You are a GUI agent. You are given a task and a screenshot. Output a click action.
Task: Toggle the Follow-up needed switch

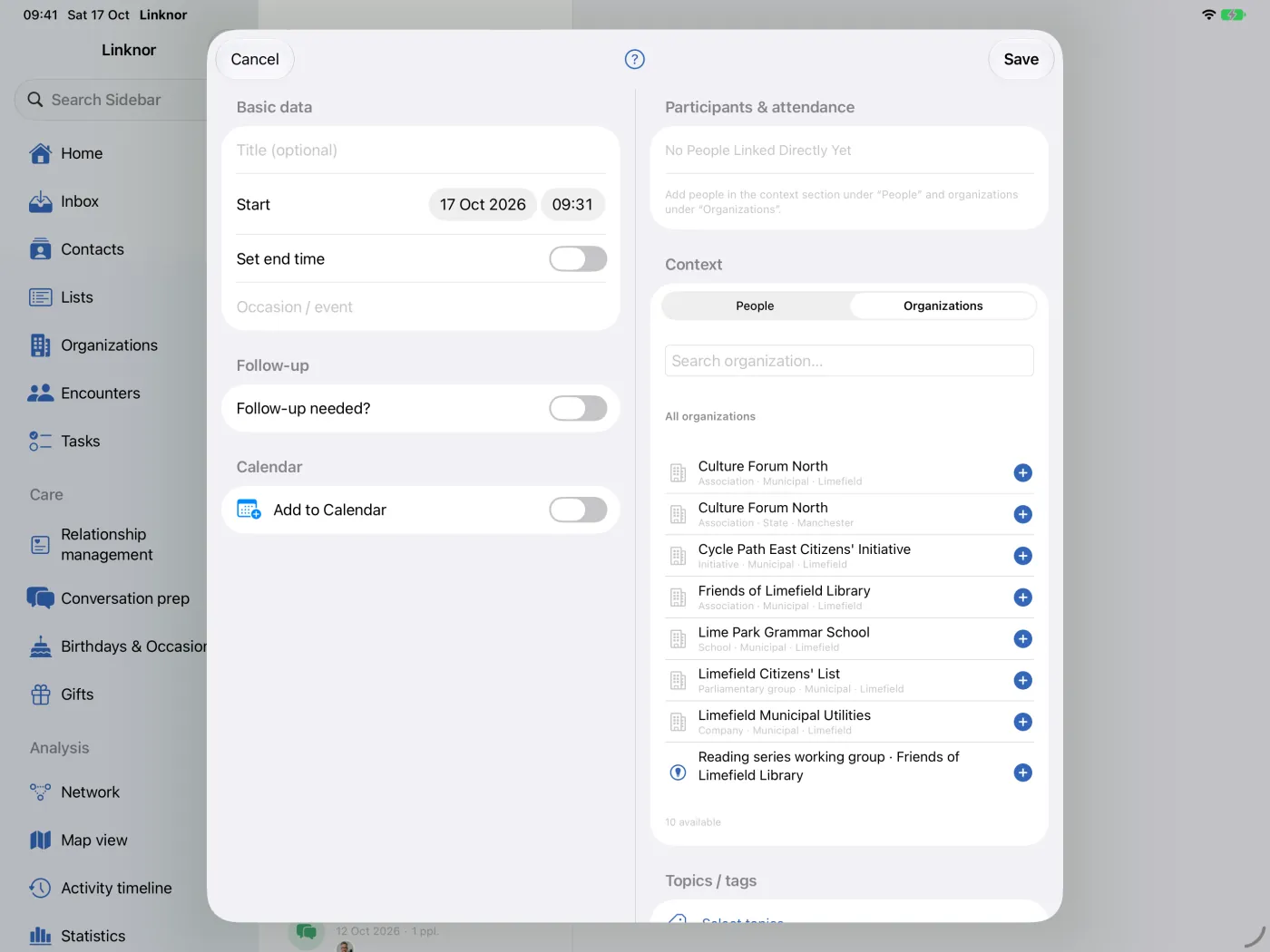(578, 408)
